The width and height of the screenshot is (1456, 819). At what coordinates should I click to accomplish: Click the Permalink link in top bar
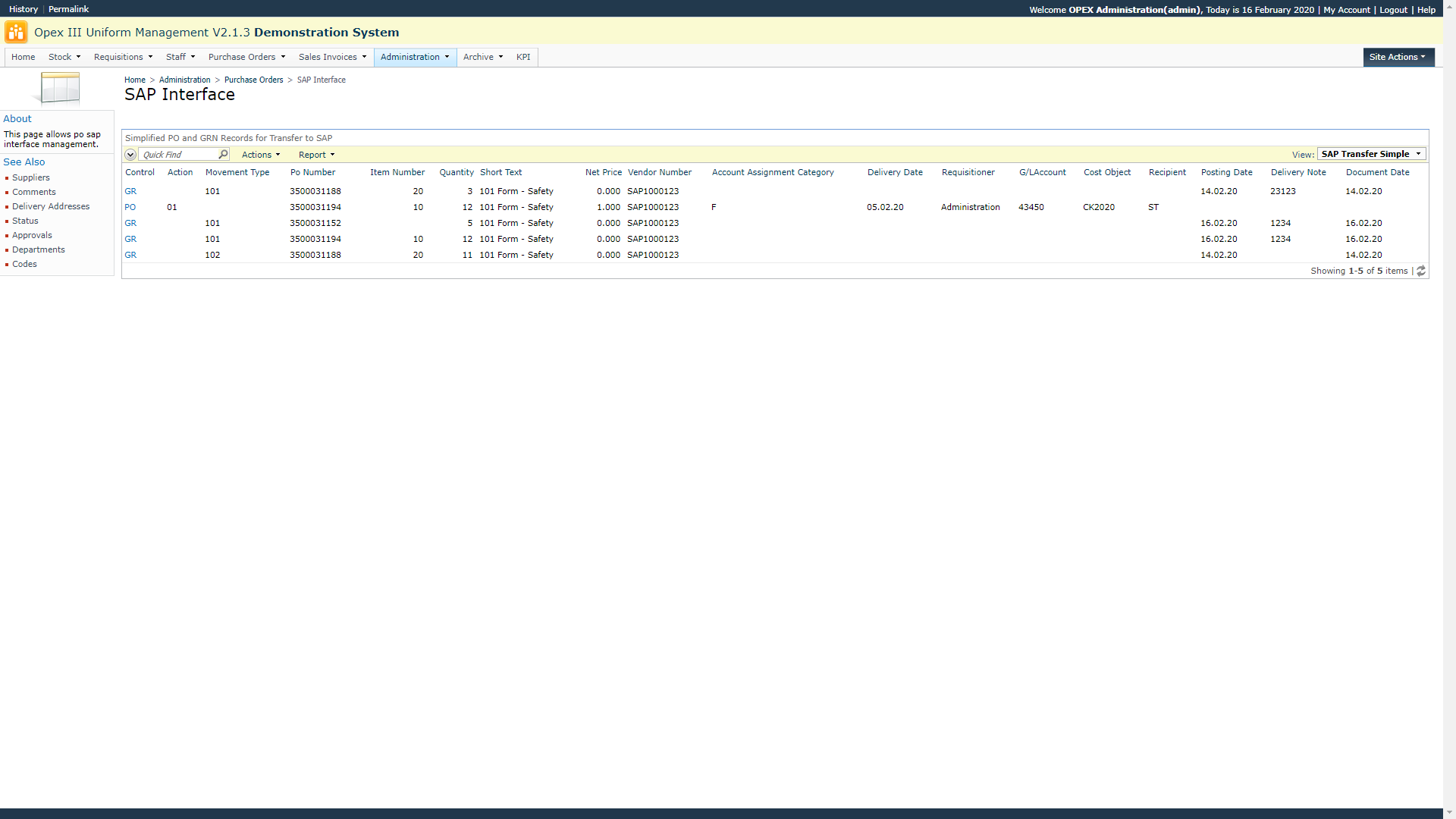pos(68,9)
